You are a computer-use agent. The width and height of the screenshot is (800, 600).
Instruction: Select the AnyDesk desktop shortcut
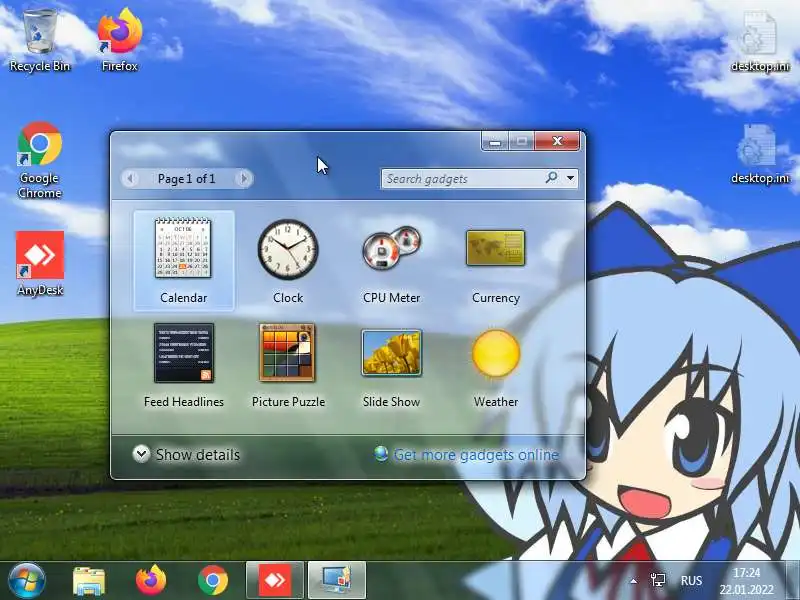point(40,263)
